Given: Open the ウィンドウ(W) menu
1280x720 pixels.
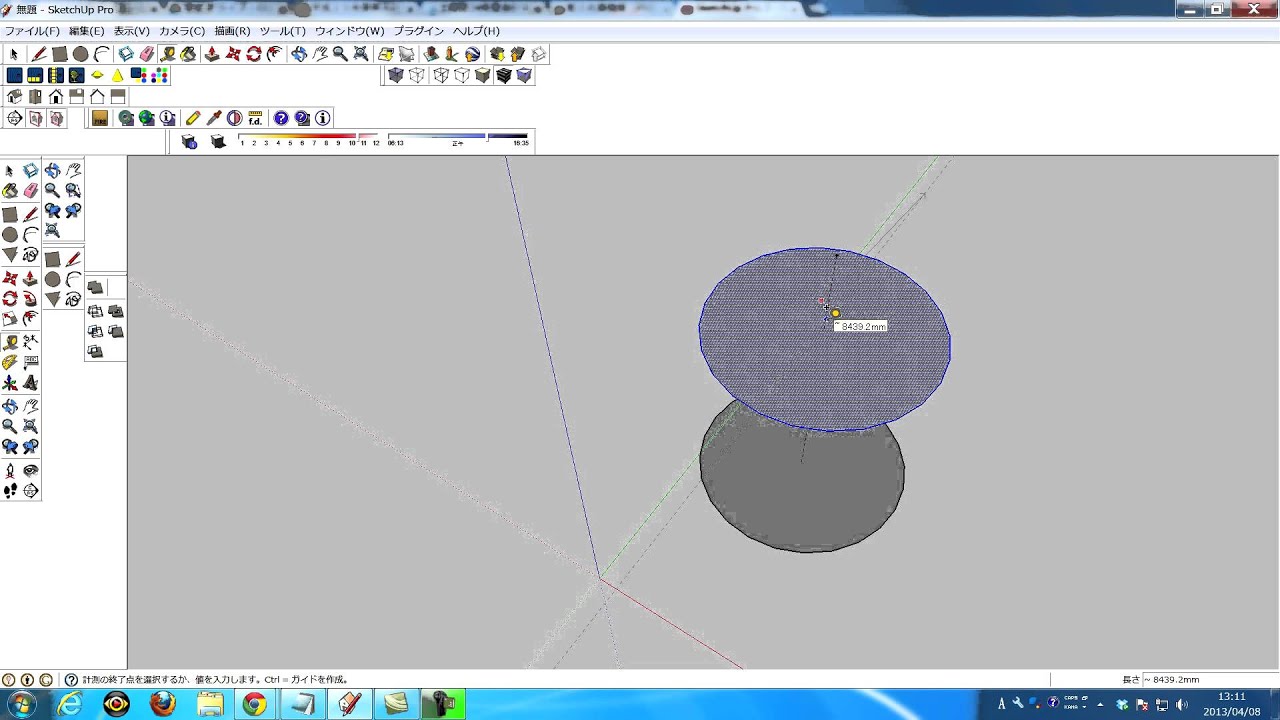Looking at the screenshot, I should [x=349, y=31].
